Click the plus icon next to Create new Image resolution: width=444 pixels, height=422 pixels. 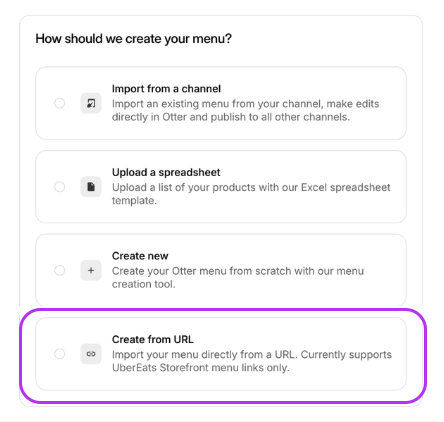click(x=91, y=270)
